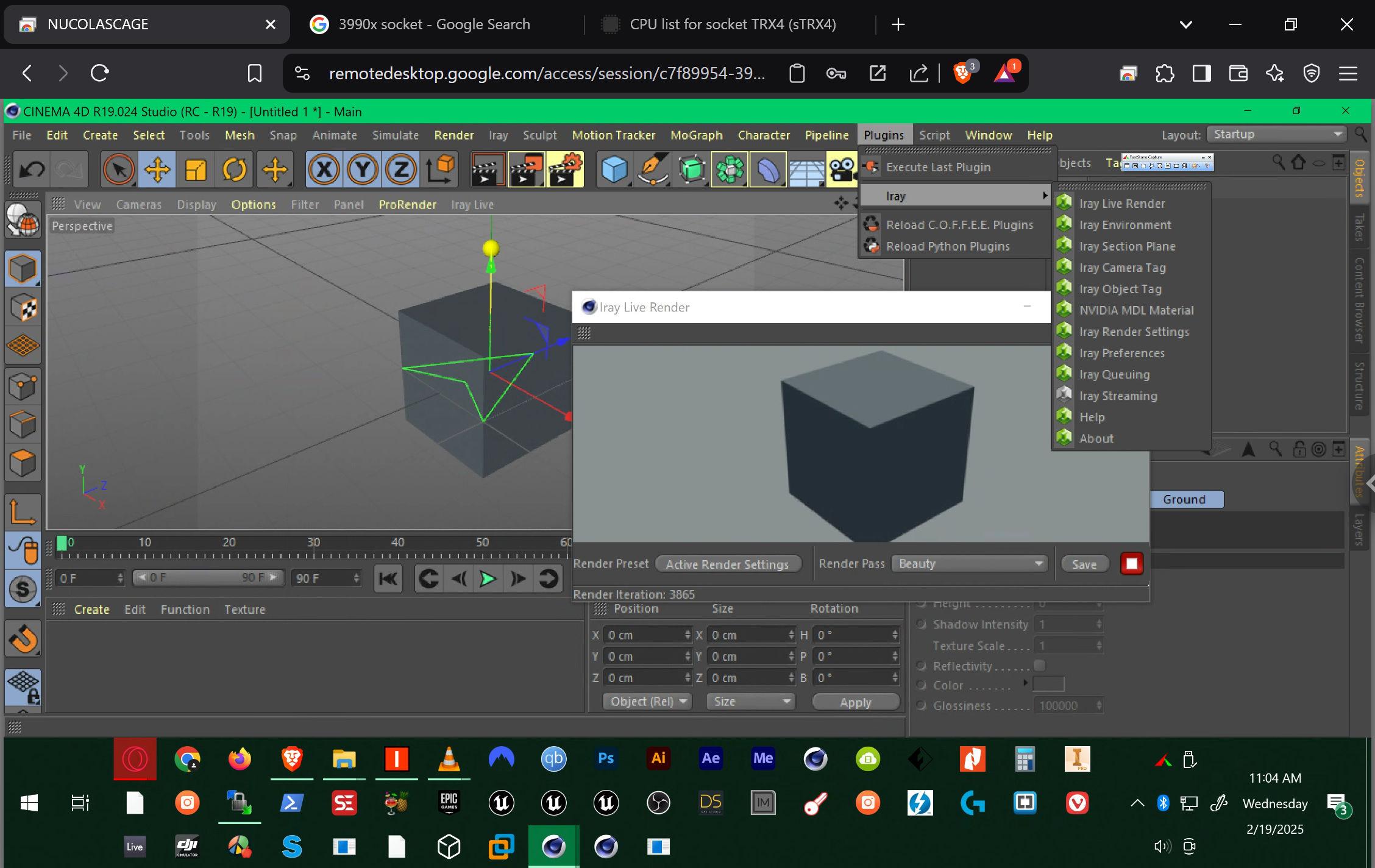1375x868 pixels.
Task: Add a Camera object
Action: click(843, 169)
